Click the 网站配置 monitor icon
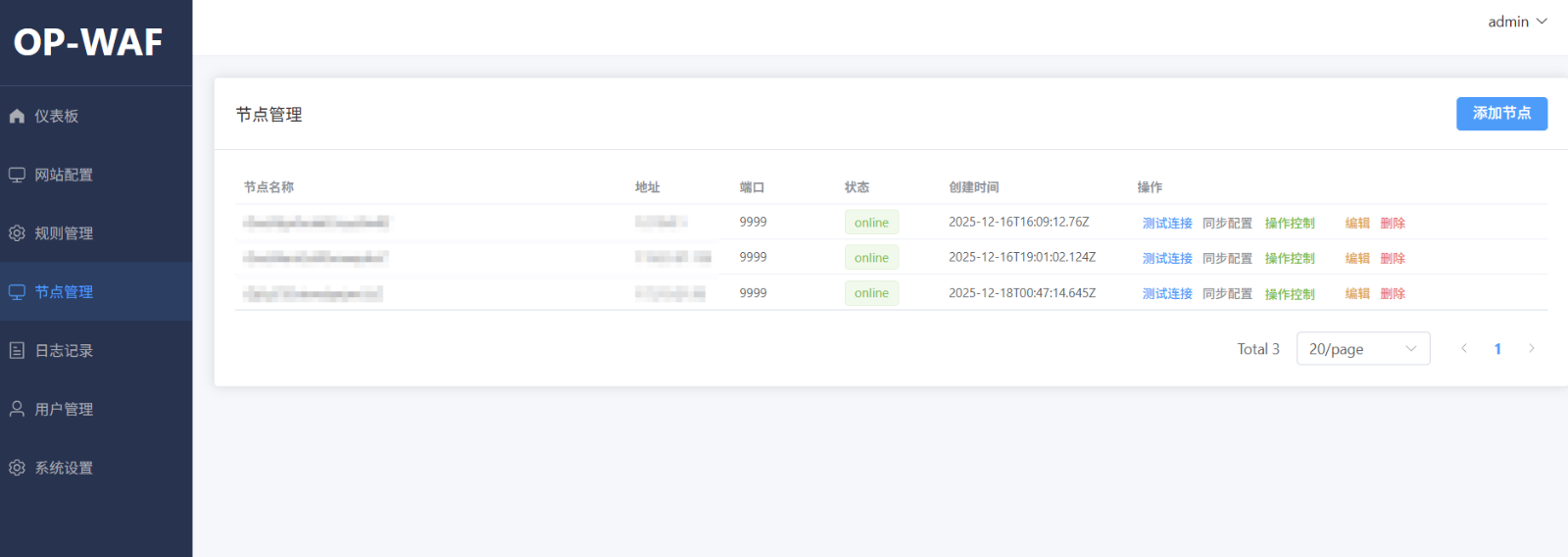 [17, 175]
